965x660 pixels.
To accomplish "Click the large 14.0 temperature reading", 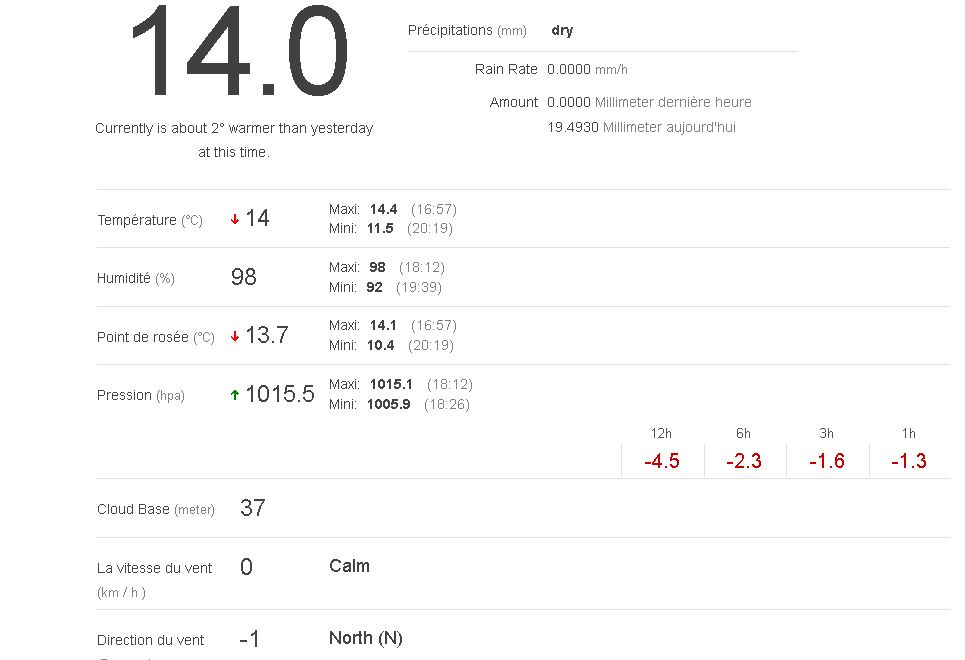I will (x=239, y=52).
